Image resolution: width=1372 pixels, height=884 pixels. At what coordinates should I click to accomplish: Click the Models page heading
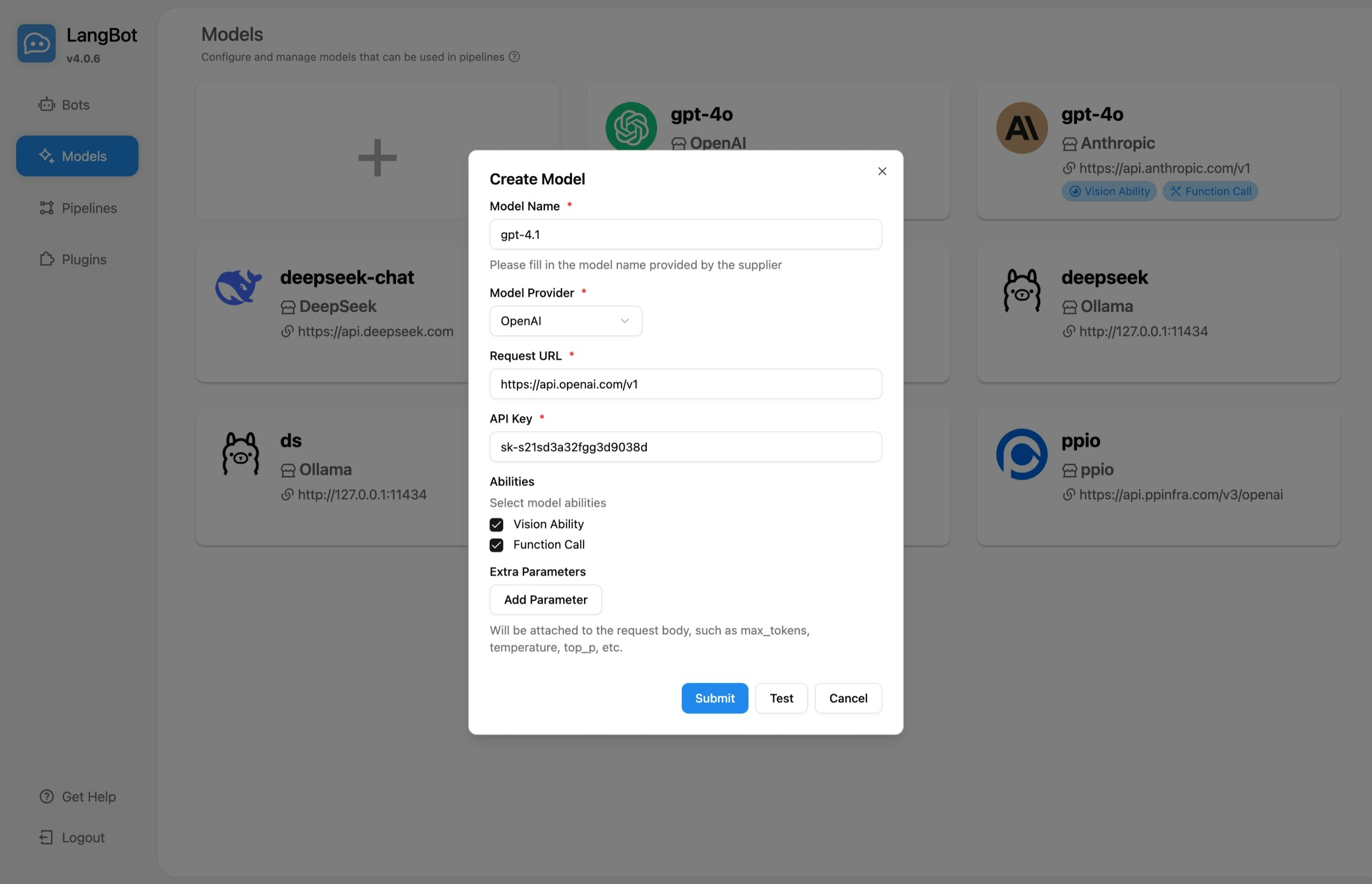point(232,34)
